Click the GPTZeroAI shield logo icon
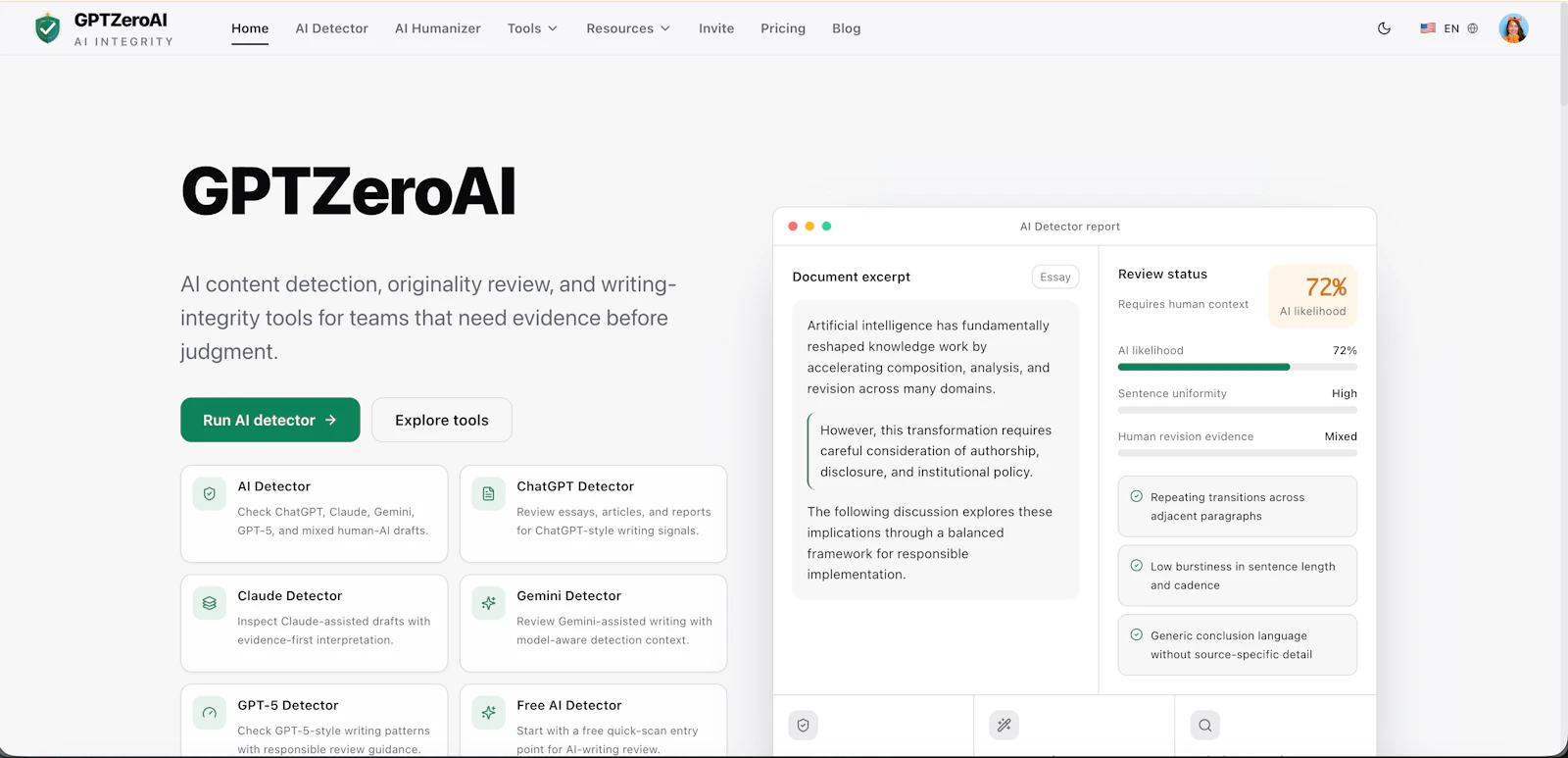Screen dimensions: 1568x758 [x=47, y=28]
